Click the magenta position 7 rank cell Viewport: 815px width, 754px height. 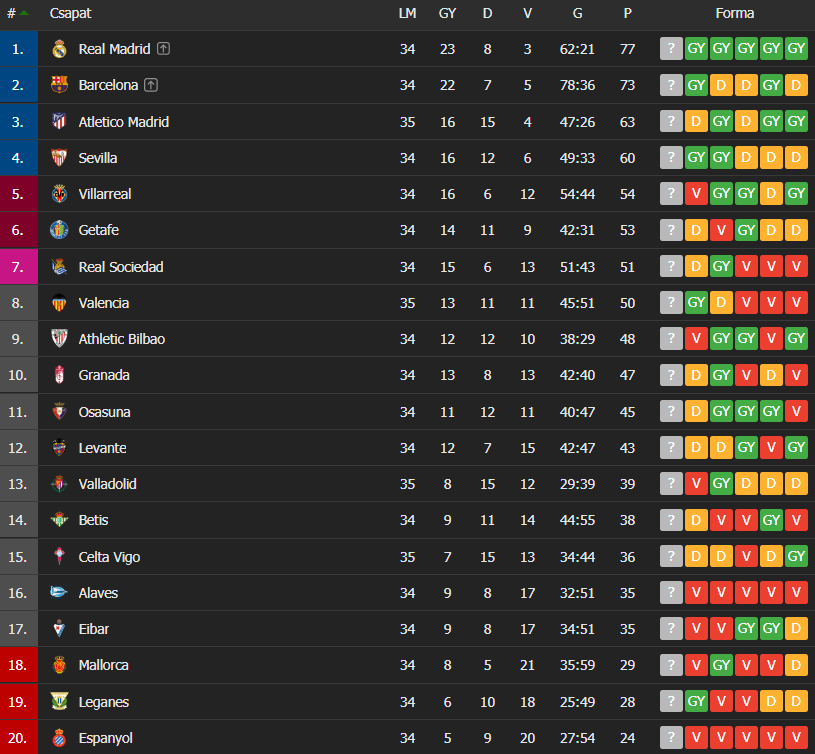(18, 267)
